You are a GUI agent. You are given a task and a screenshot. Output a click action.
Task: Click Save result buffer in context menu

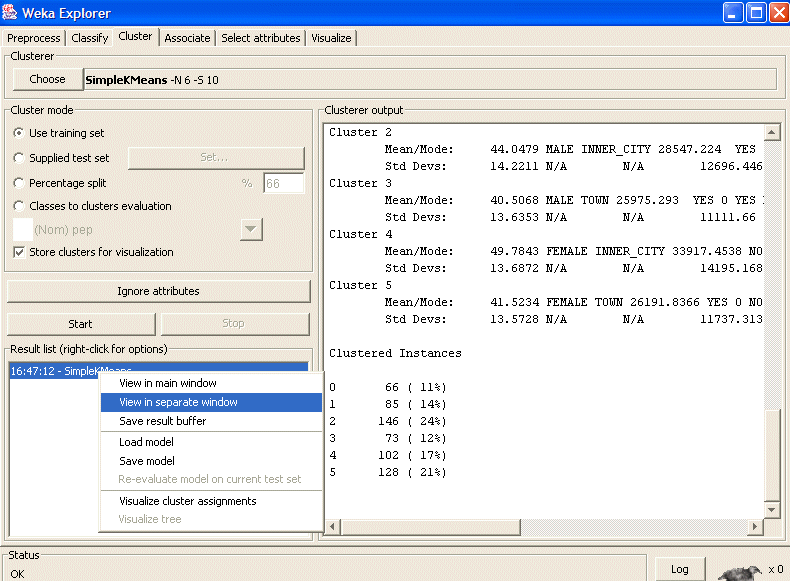pos(162,421)
